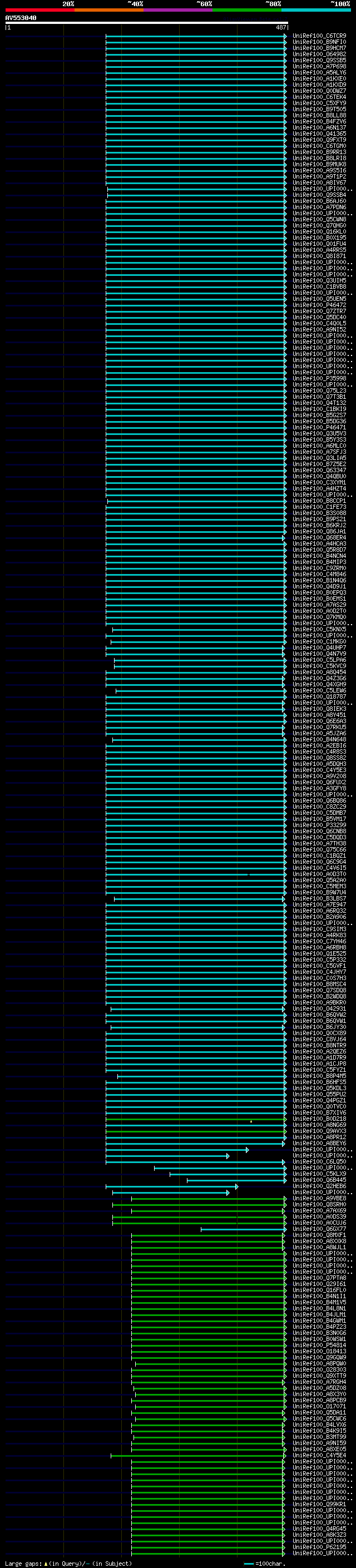Click the short cyan bar of UniRef100_Q6GX77
This screenshot has width=356, height=1568.
244,1229
